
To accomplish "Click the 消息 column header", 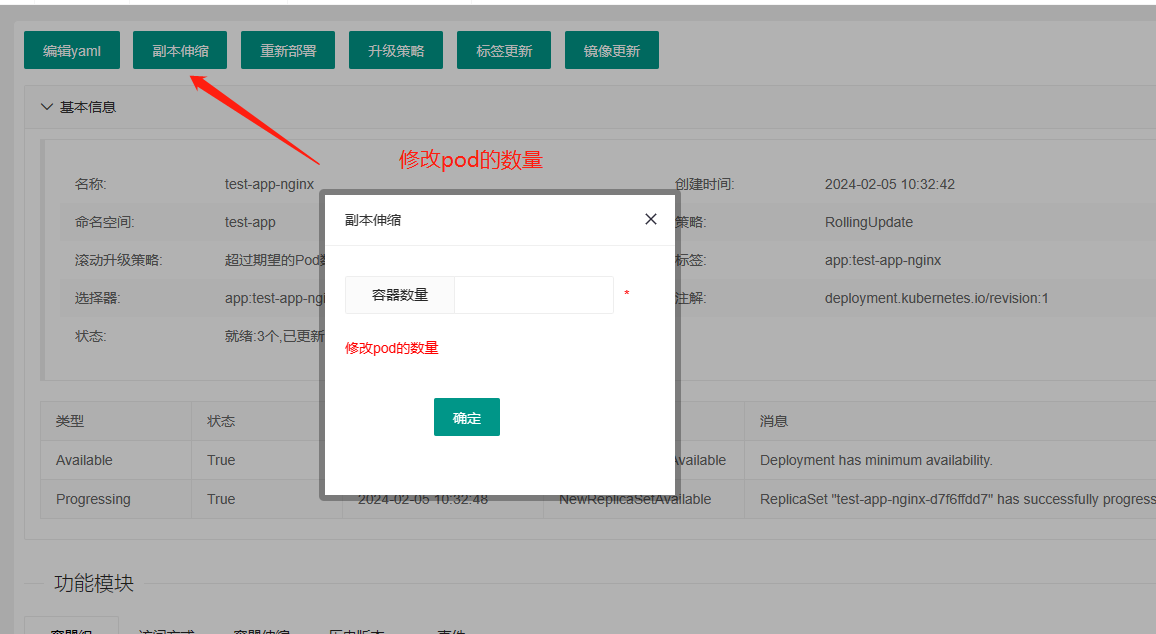I will click(x=774, y=421).
